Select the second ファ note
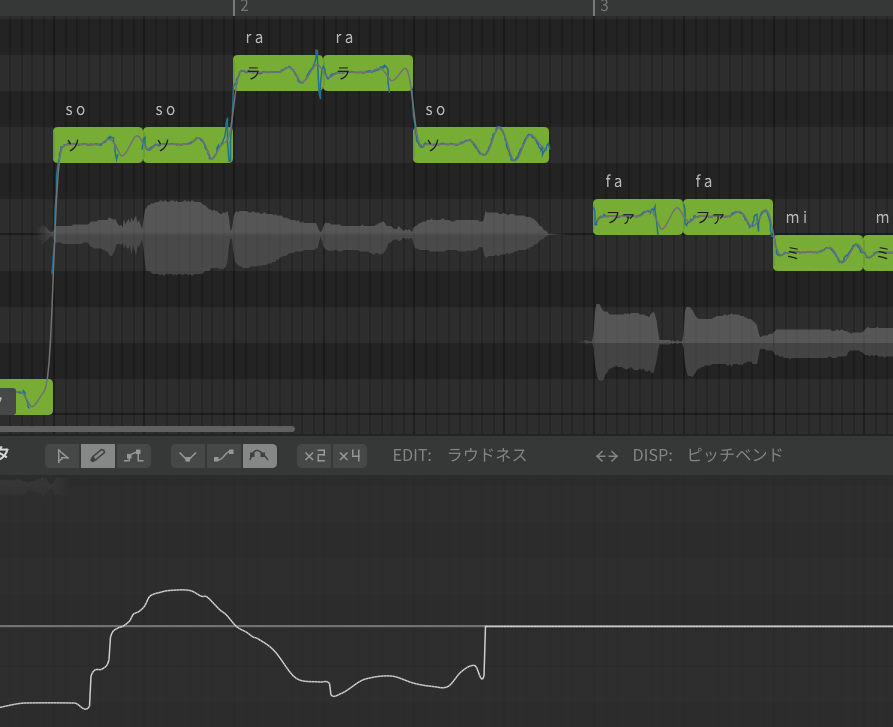The image size is (893, 727). [728, 217]
